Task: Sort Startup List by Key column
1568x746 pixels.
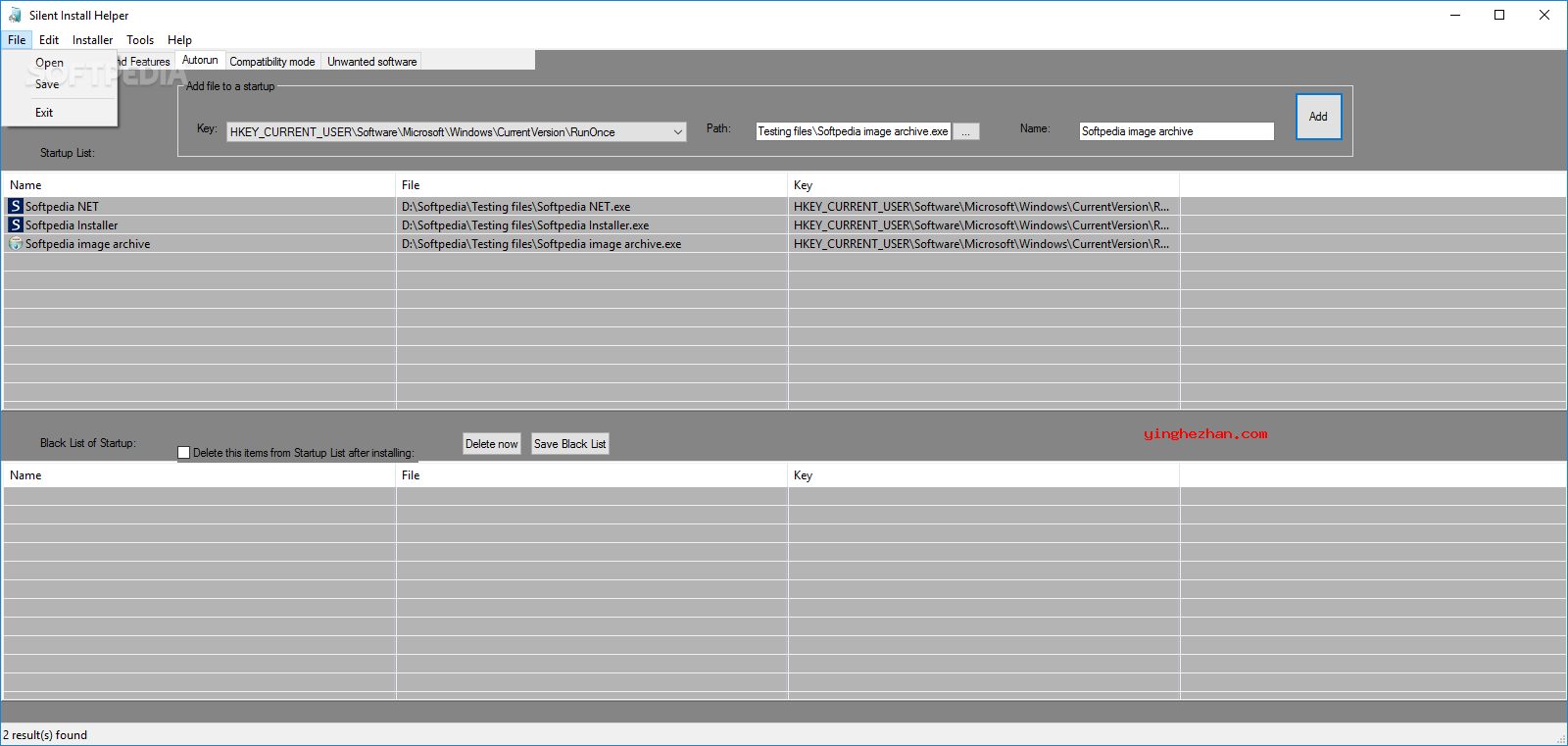Action: [x=984, y=185]
